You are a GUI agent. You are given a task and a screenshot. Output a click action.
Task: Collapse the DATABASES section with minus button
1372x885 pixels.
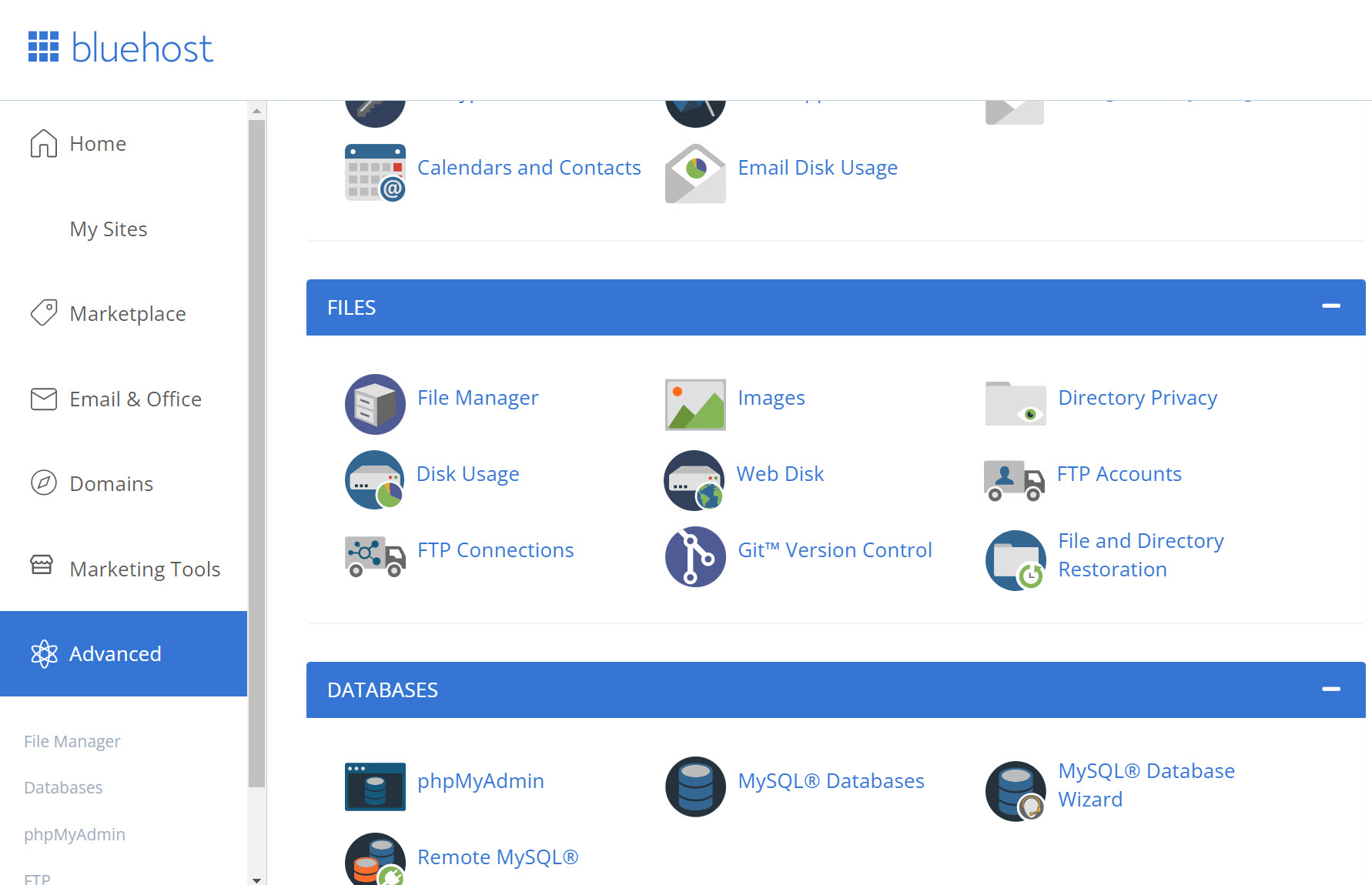click(x=1331, y=689)
